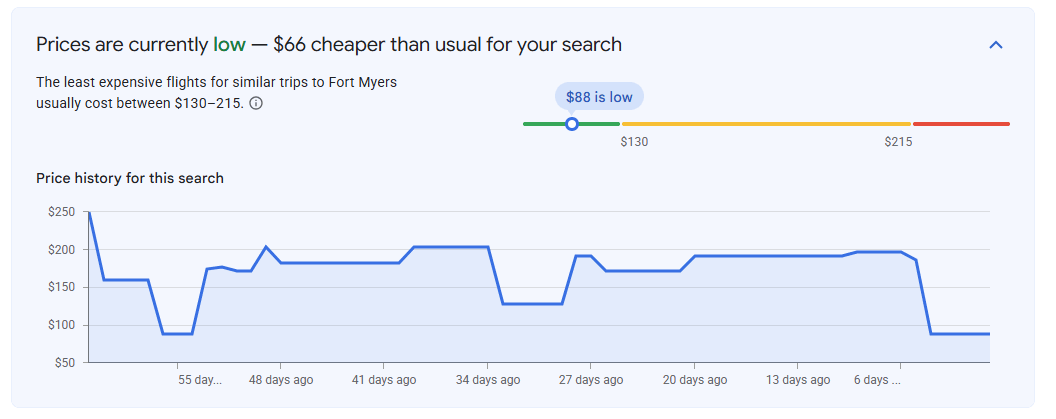Click the truncated '6 days ...' axis label
This screenshot has height=419, width=1056.
click(x=877, y=380)
